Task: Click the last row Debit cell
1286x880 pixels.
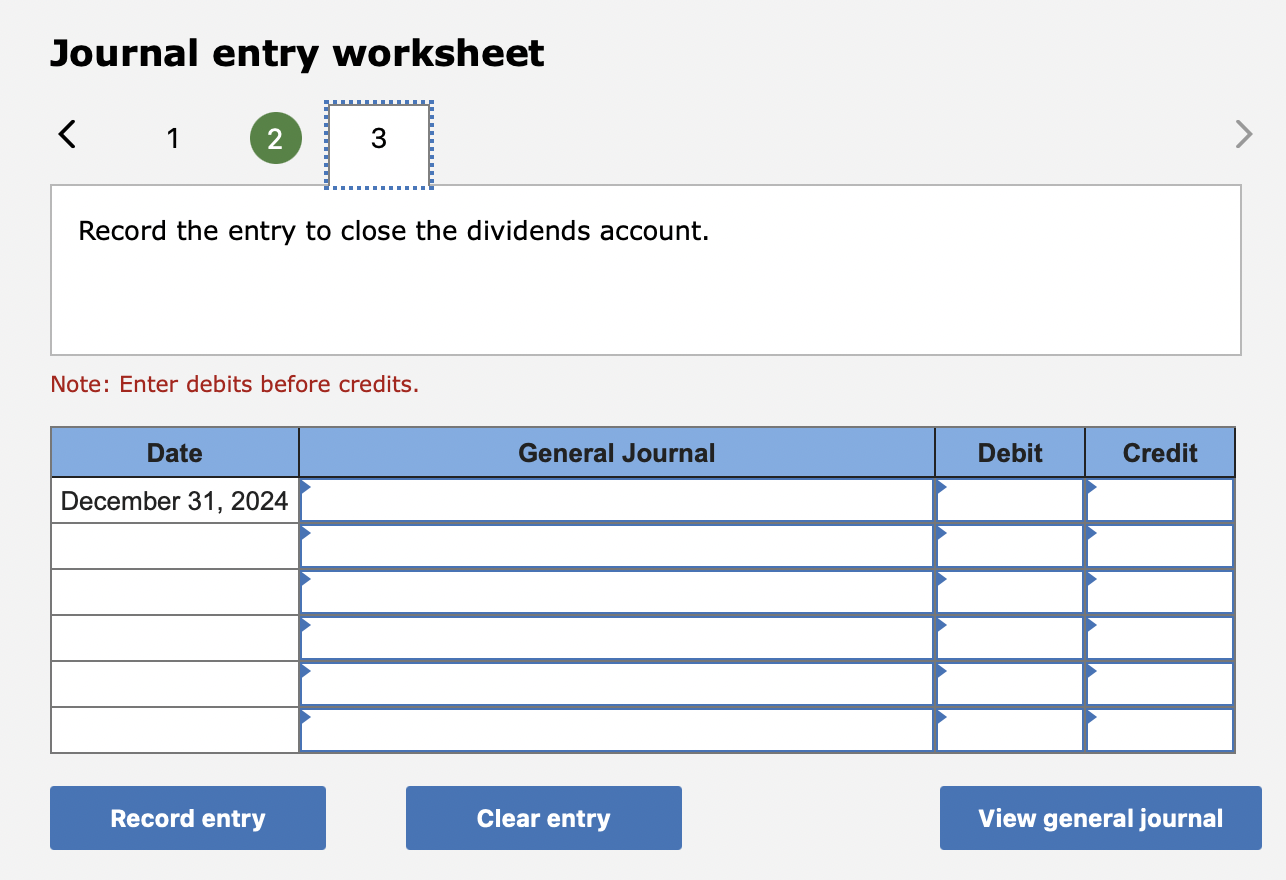Action: pyautogui.click(x=1010, y=730)
